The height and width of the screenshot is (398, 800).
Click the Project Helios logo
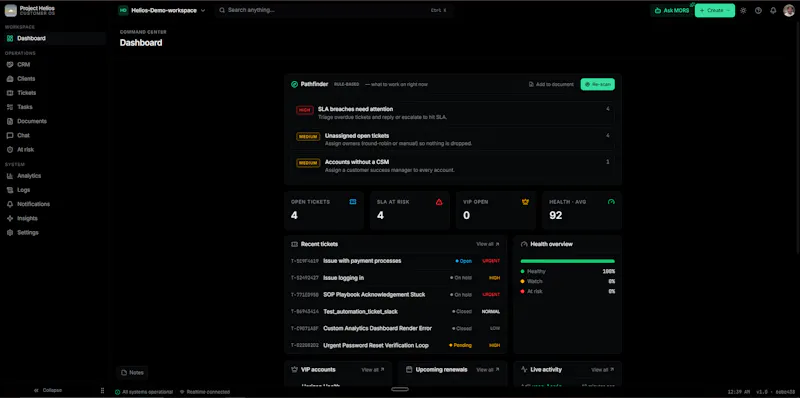coord(11,10)
